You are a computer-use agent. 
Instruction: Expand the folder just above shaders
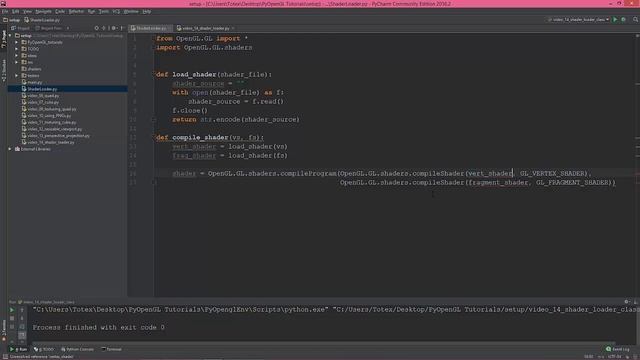17,62
